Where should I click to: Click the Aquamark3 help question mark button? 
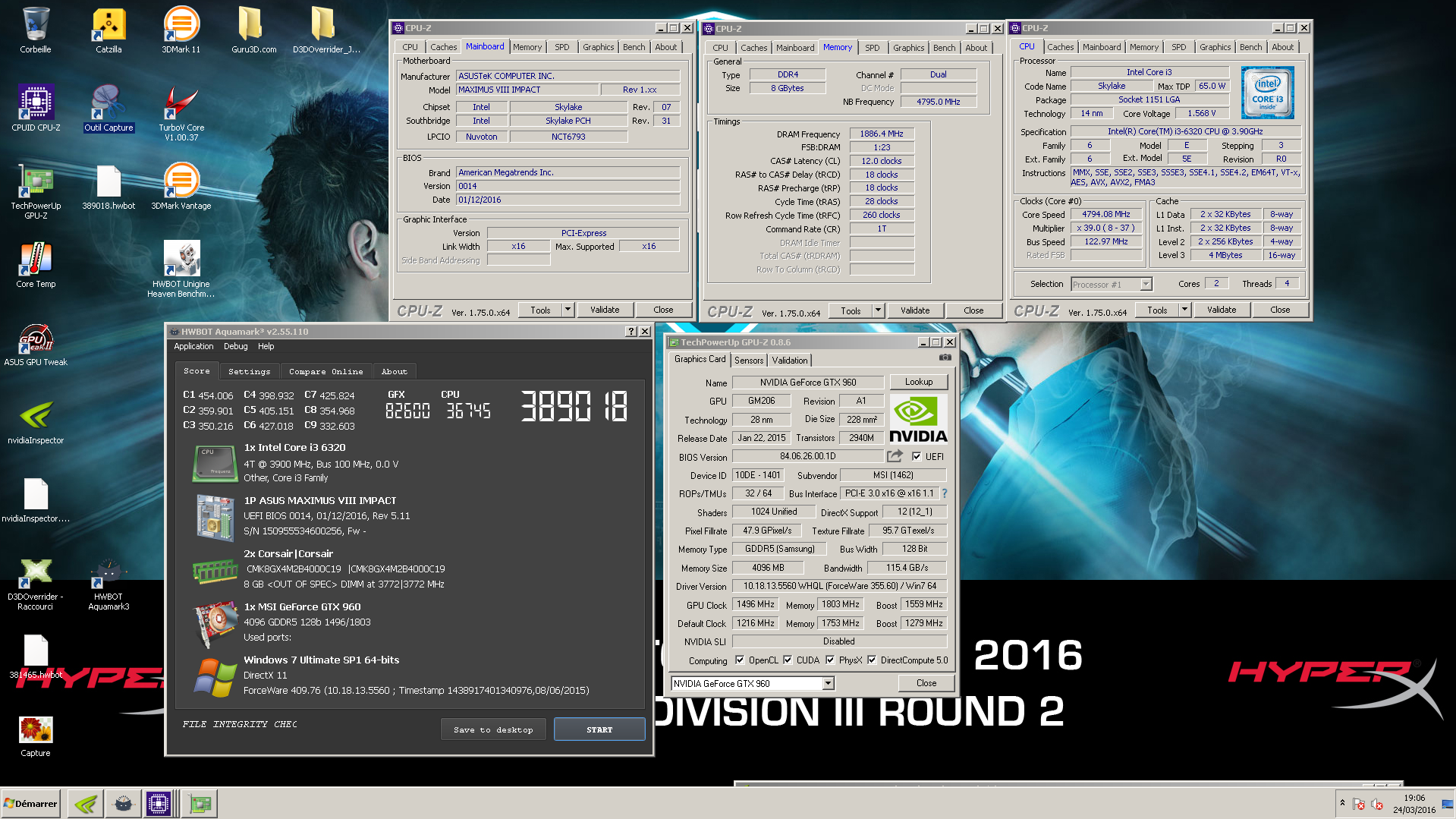(631, 332)
